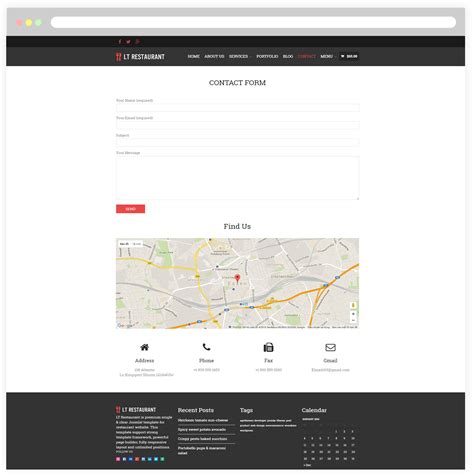474x476 pixels.
Task: Click the phone number under Phone
Action: tap(206, 370)
